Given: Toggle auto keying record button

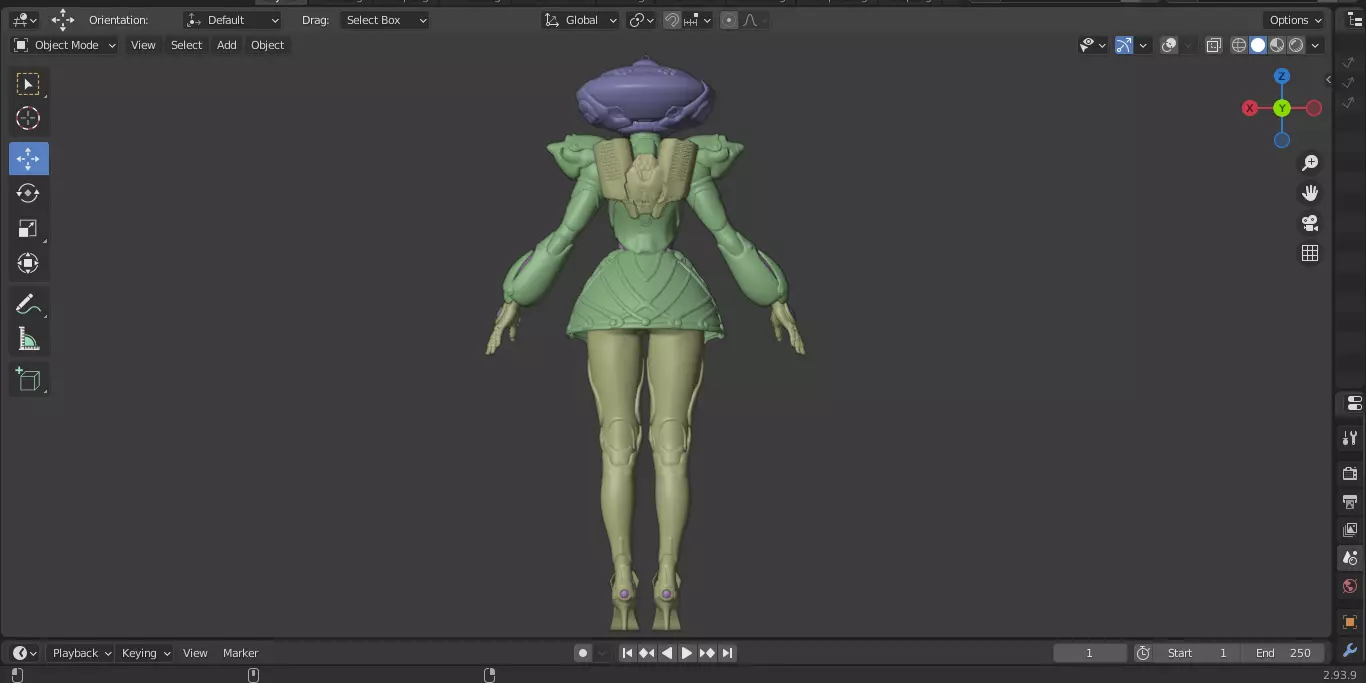Looking at the screenshot, I should (x=583, y=653).
